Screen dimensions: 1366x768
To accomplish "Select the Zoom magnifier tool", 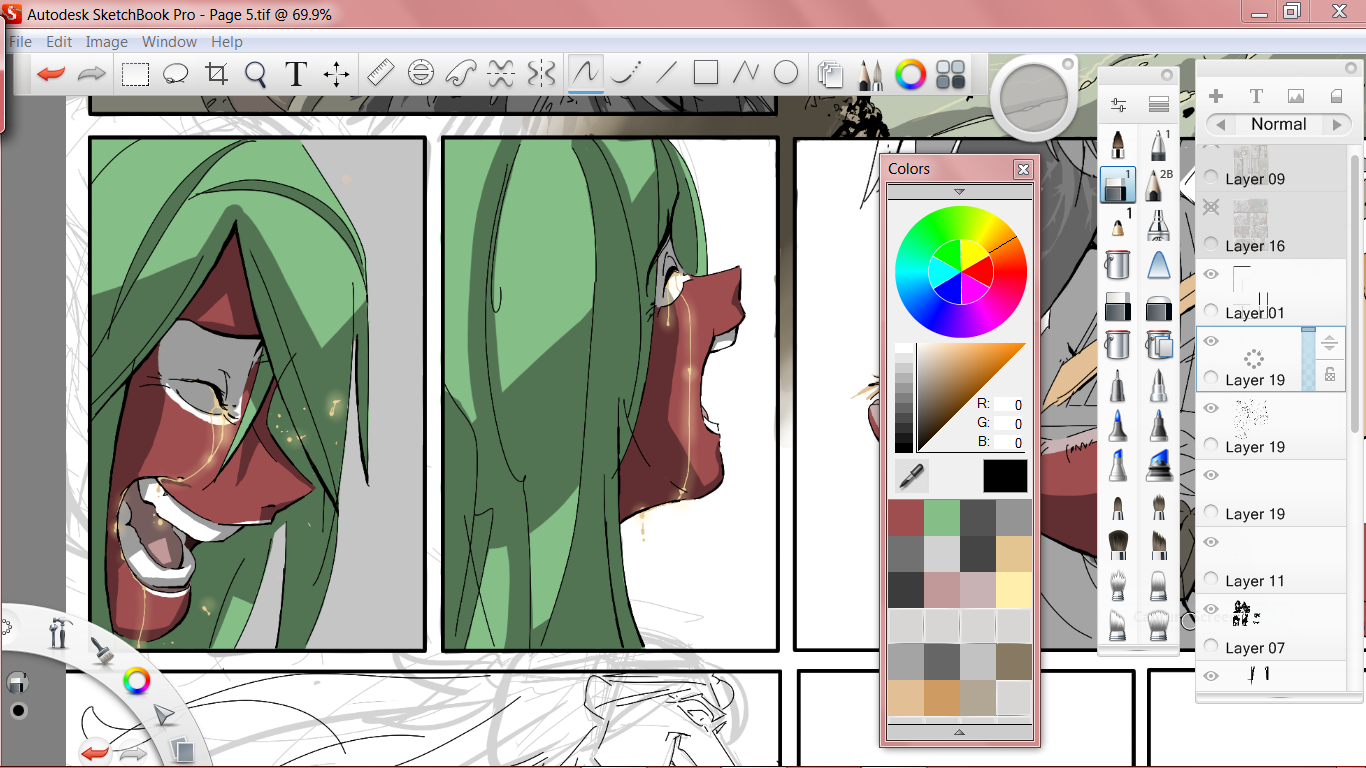I will click(x=256, y=75).
